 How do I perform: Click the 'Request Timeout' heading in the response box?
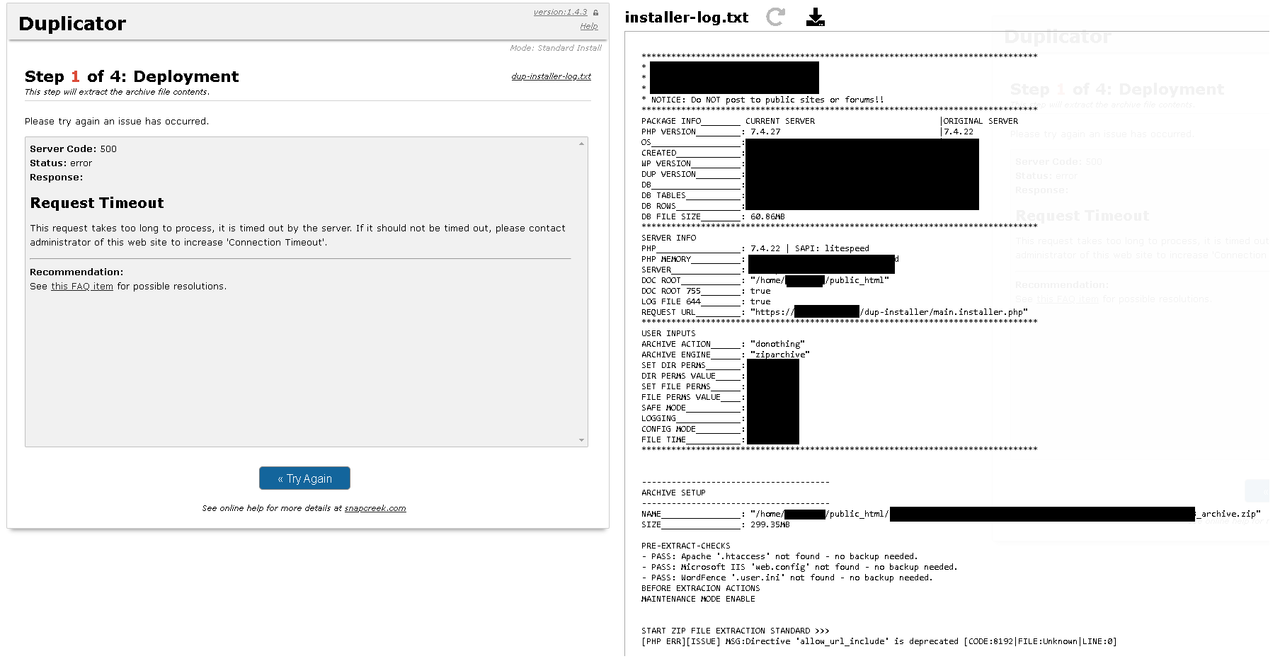[x=97, y=203]
